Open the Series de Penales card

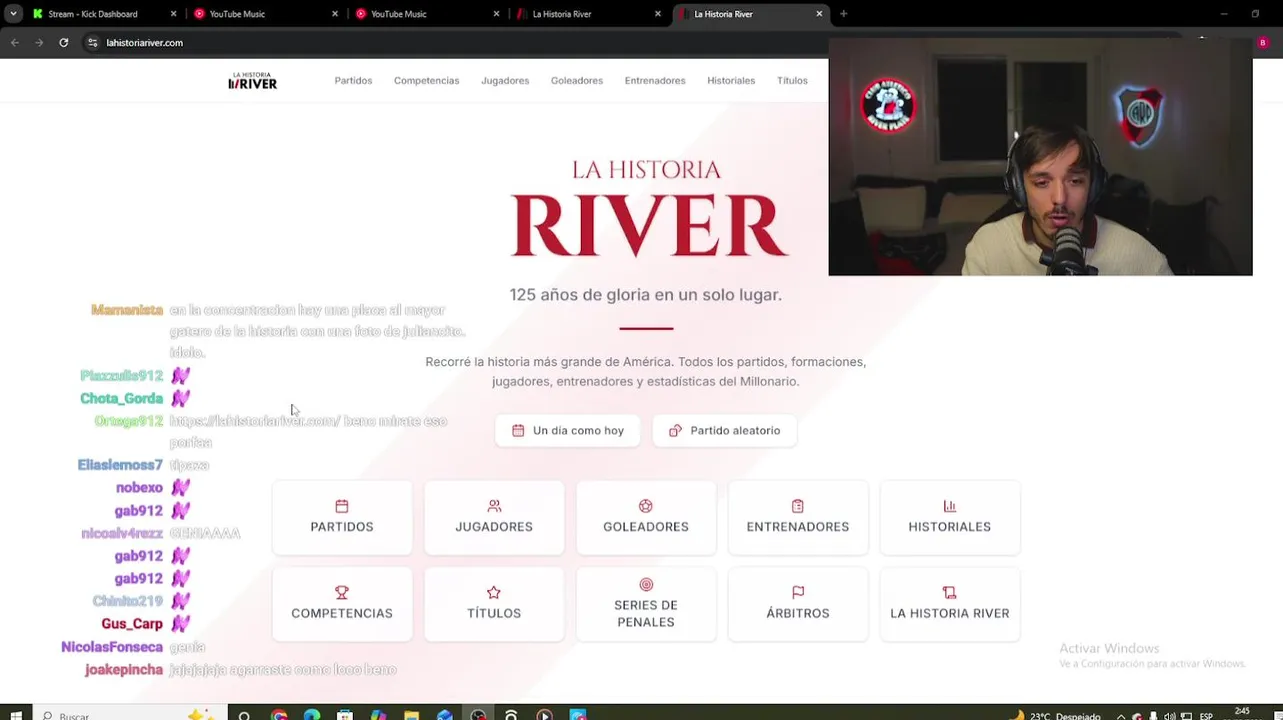pos(646,604)
